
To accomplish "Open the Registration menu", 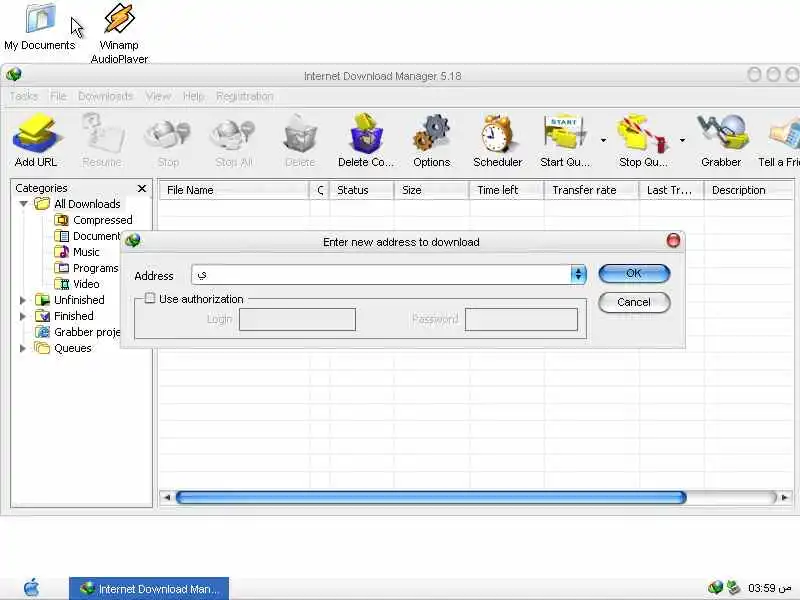I will (244, 96).
